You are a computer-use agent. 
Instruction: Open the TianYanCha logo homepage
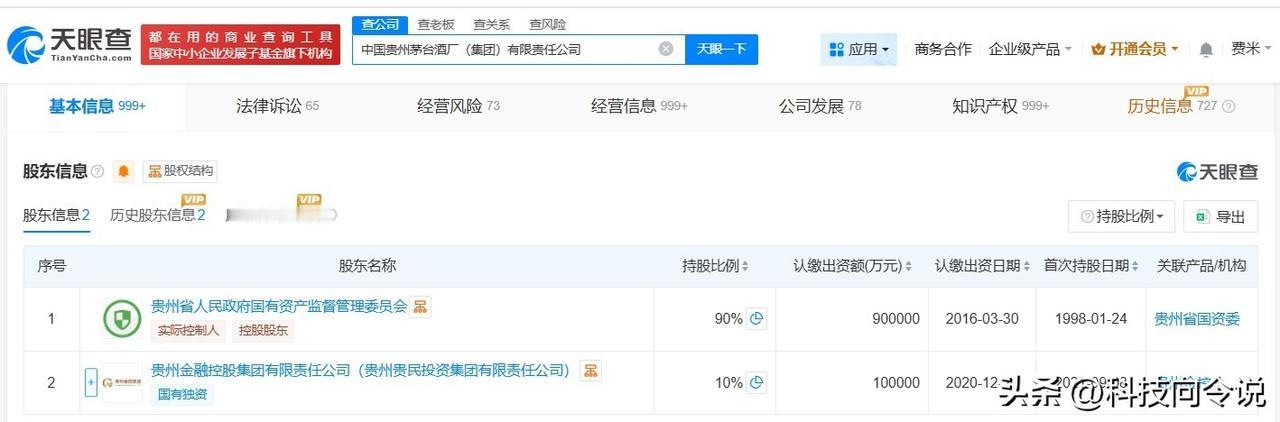69,44
